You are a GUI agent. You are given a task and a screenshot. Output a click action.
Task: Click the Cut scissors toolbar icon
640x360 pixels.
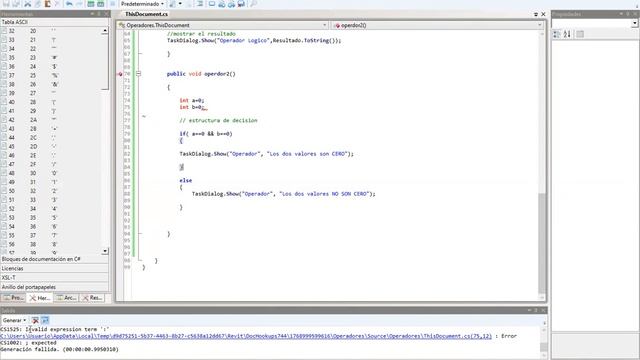tap(27, 4)
